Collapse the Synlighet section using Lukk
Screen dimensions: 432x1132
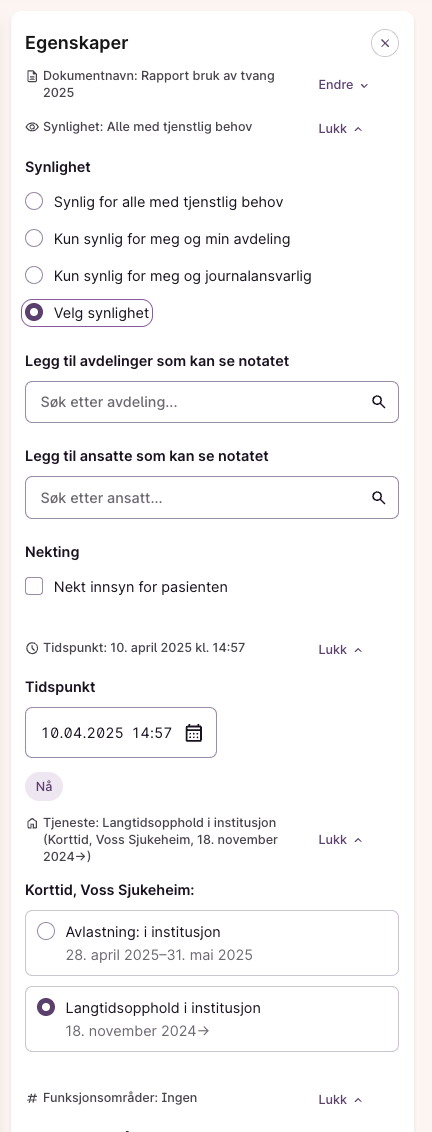tap(340, 129)
